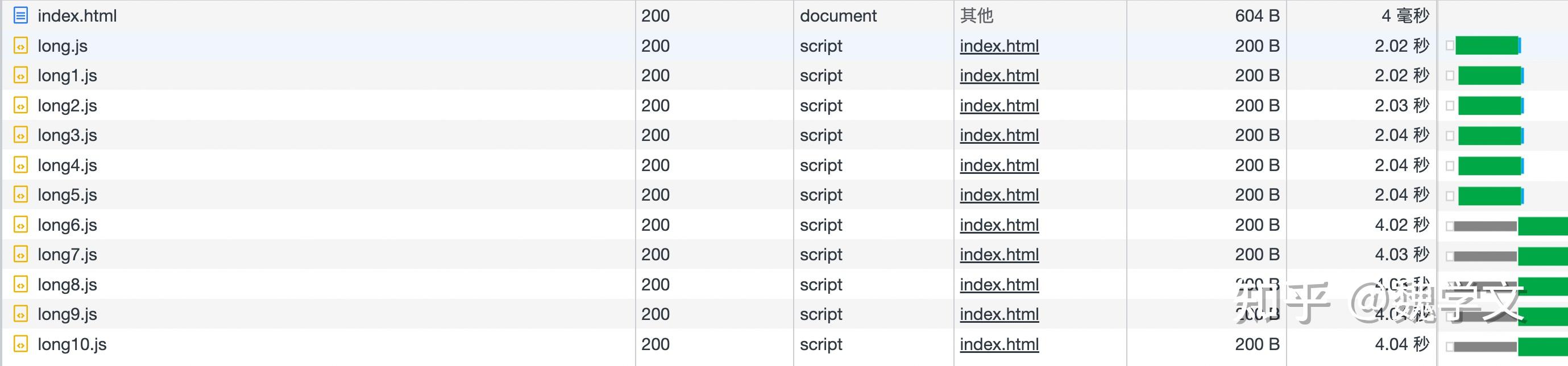This screenshot has height=366, width=1568.
Task: Click the script icon for long2.js
Action: coord(20,105)
